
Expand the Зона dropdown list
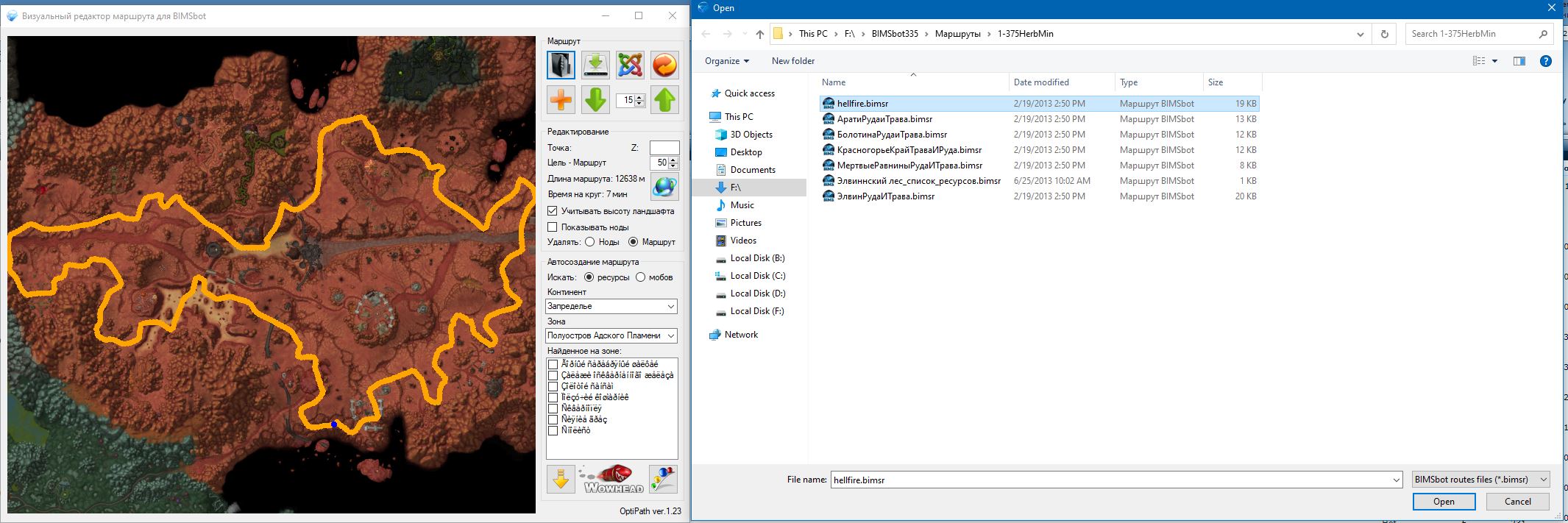(x=611, y=335)
